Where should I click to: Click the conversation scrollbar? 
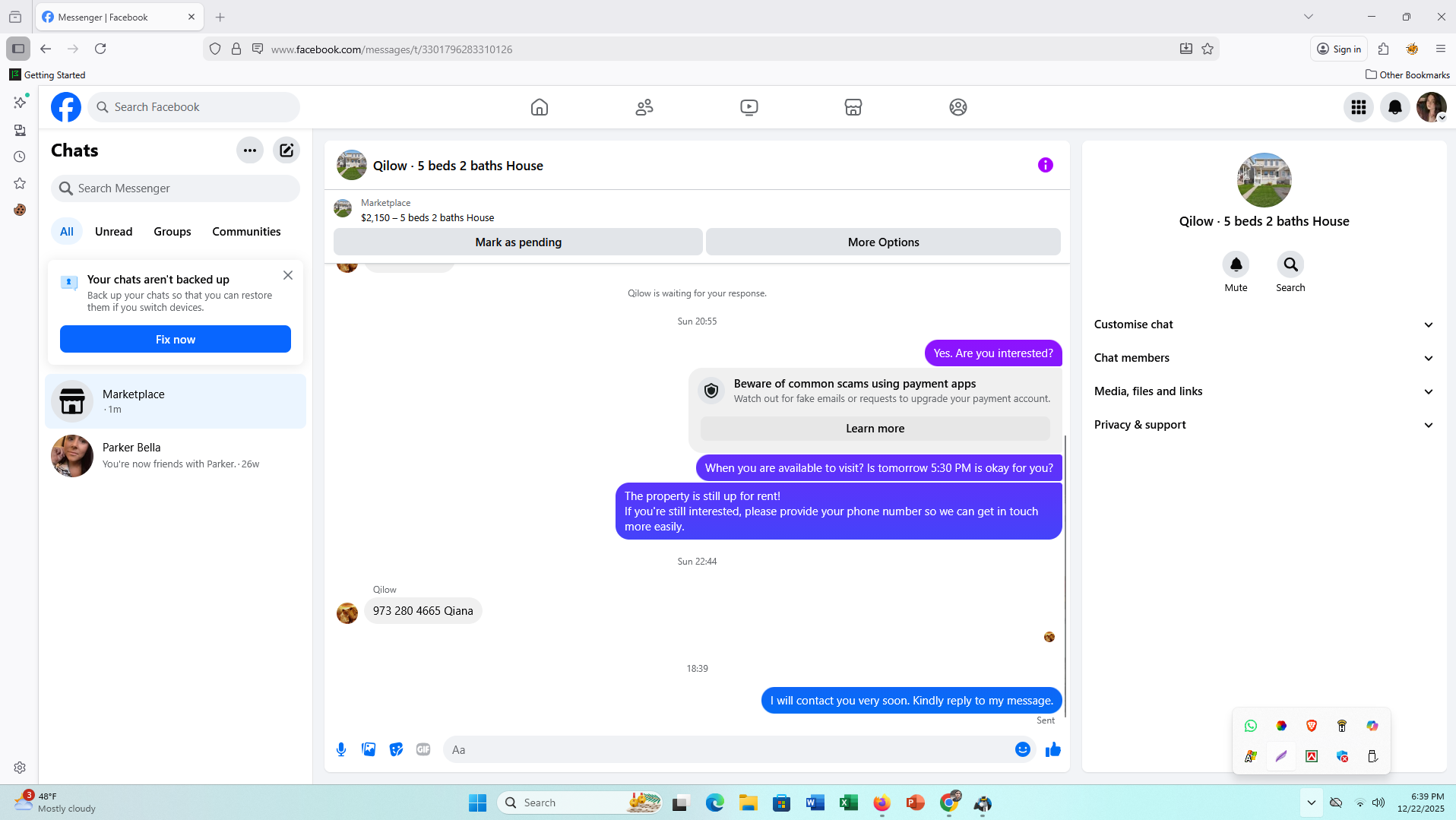pyautogui.click(x=1065, y=576)
